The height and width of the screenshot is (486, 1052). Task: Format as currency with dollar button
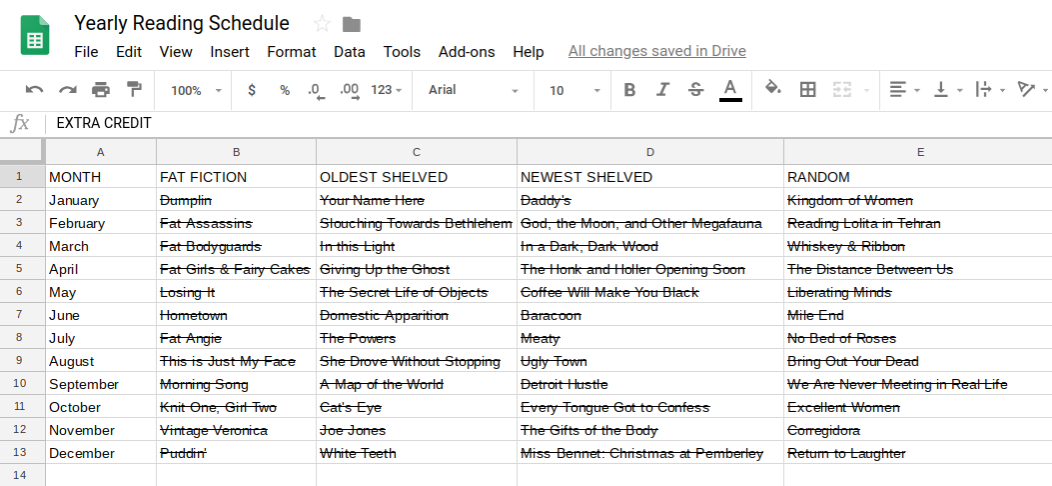pyautogui.click(x=252, y=90)
